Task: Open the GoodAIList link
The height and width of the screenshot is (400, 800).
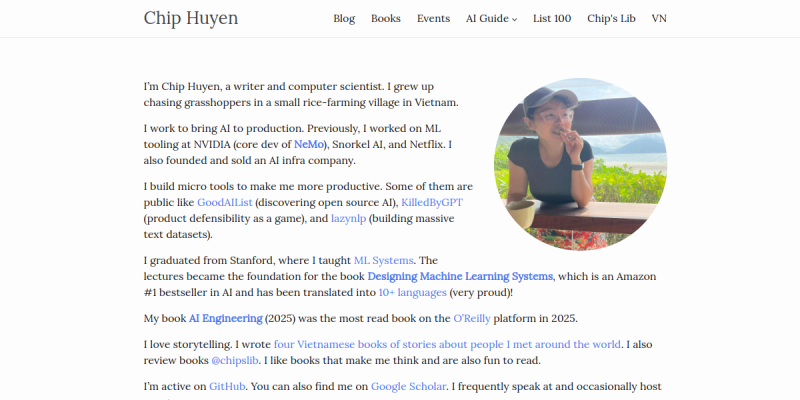Action: pos(225,203)
